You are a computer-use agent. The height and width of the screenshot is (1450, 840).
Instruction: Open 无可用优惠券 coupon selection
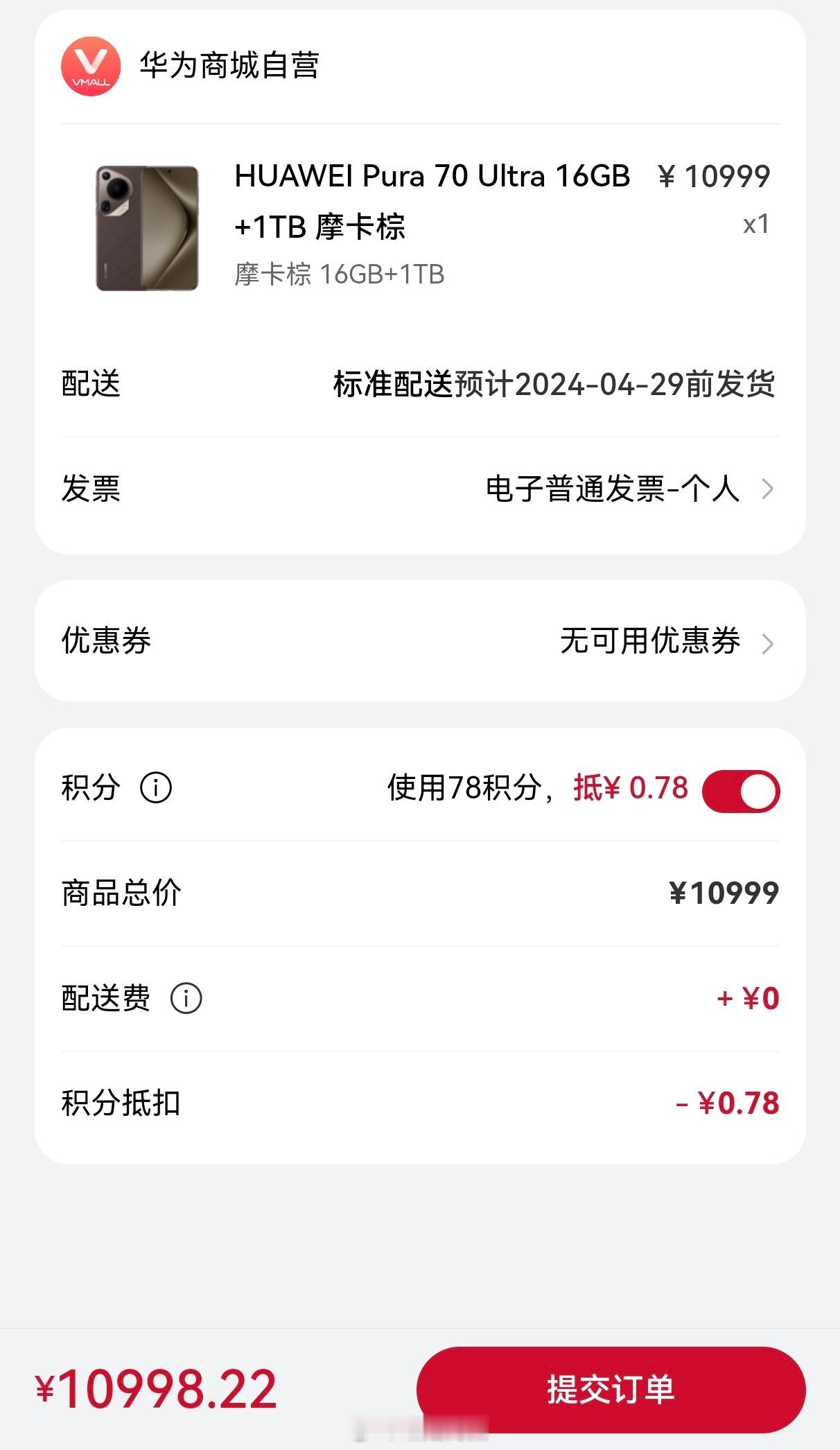coord(650,640)
